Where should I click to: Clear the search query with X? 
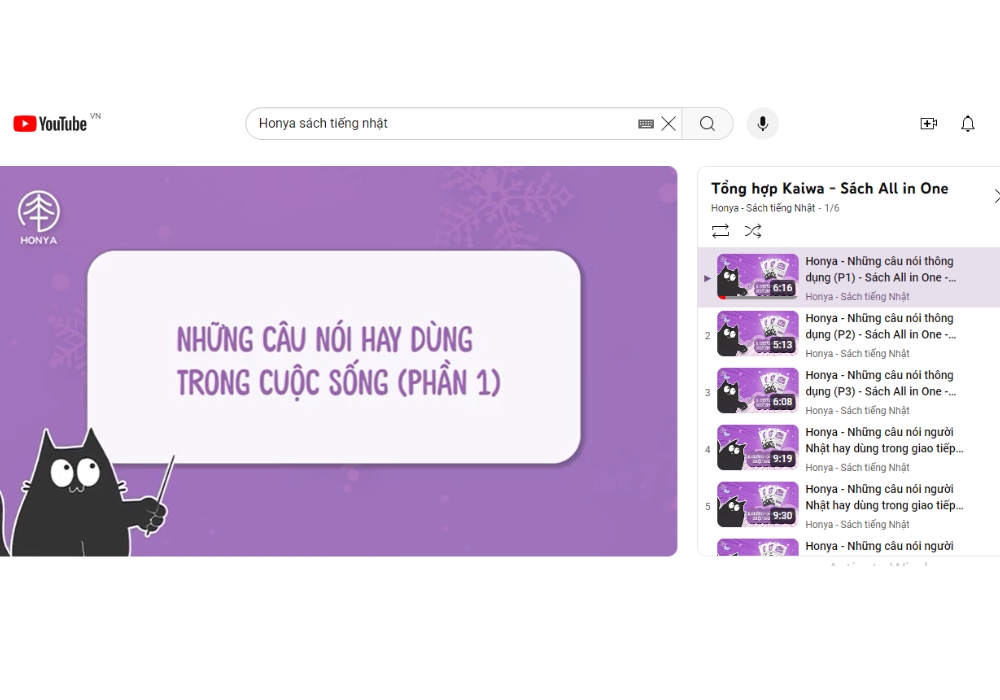(x=668, y=124)
